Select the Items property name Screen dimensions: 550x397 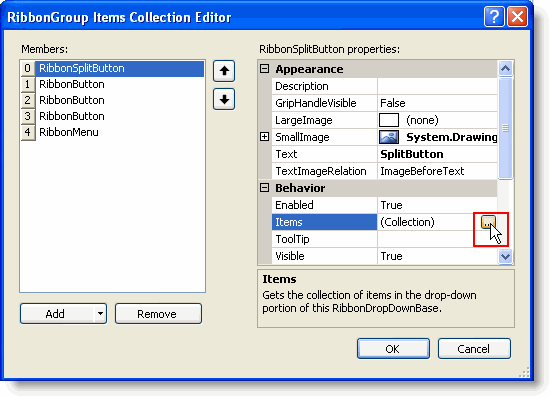pos(324,222)
